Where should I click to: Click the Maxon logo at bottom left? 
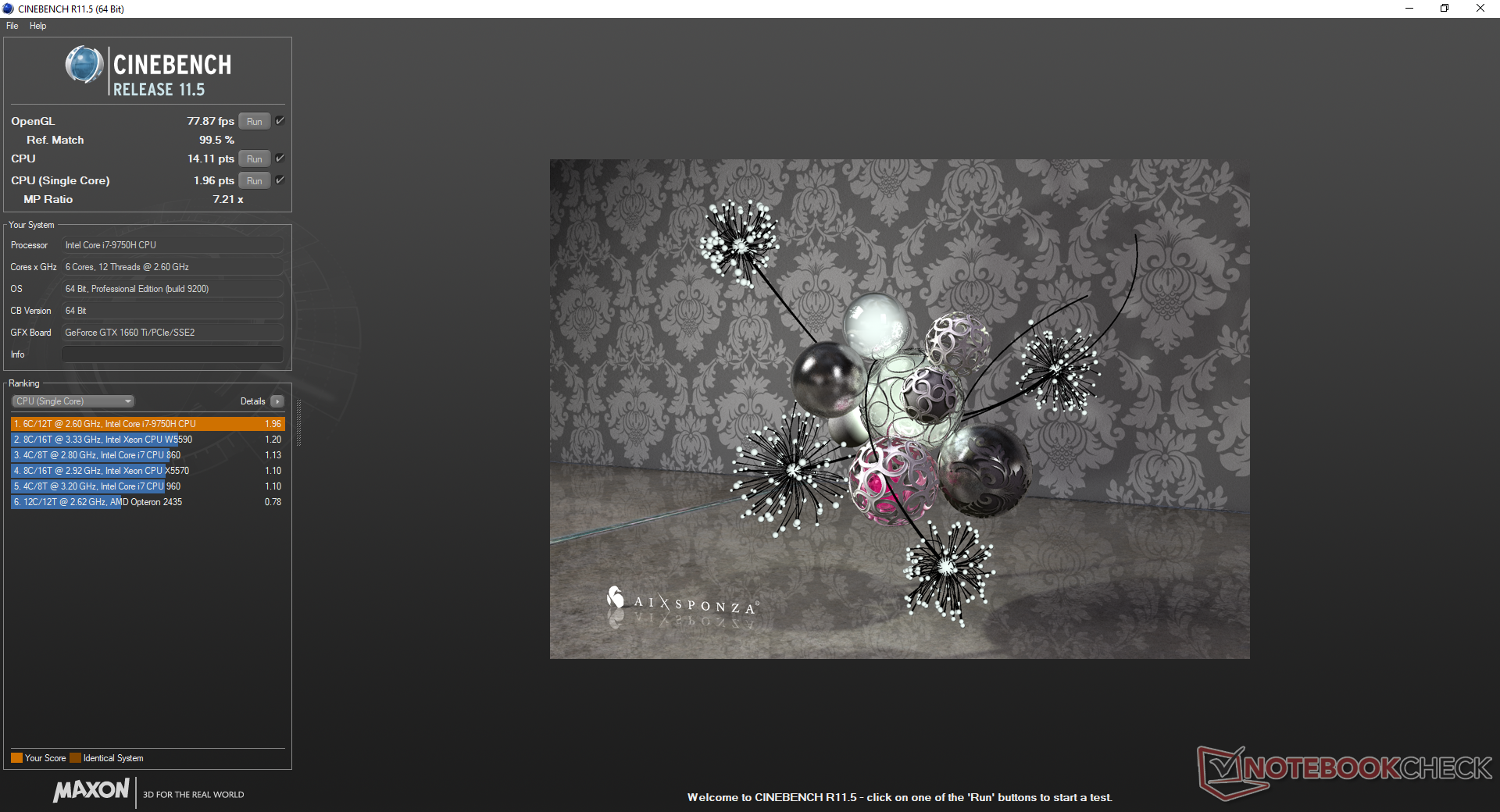(x=91, y=790)
